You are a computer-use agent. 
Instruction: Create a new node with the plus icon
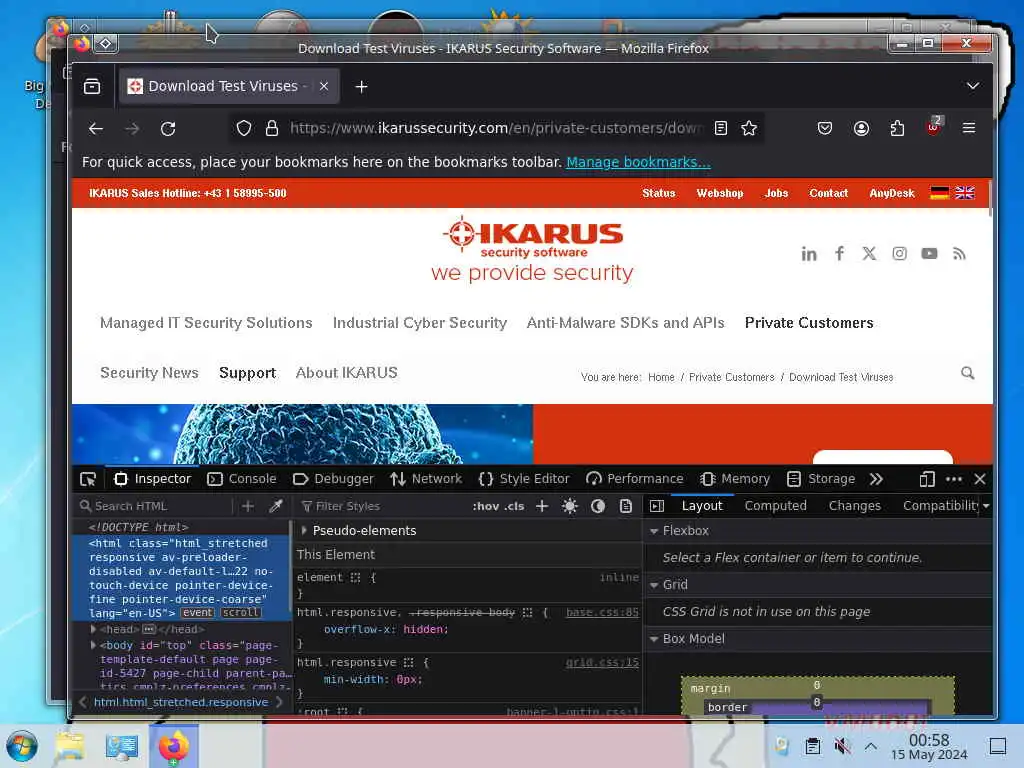(x=248, y=506)
